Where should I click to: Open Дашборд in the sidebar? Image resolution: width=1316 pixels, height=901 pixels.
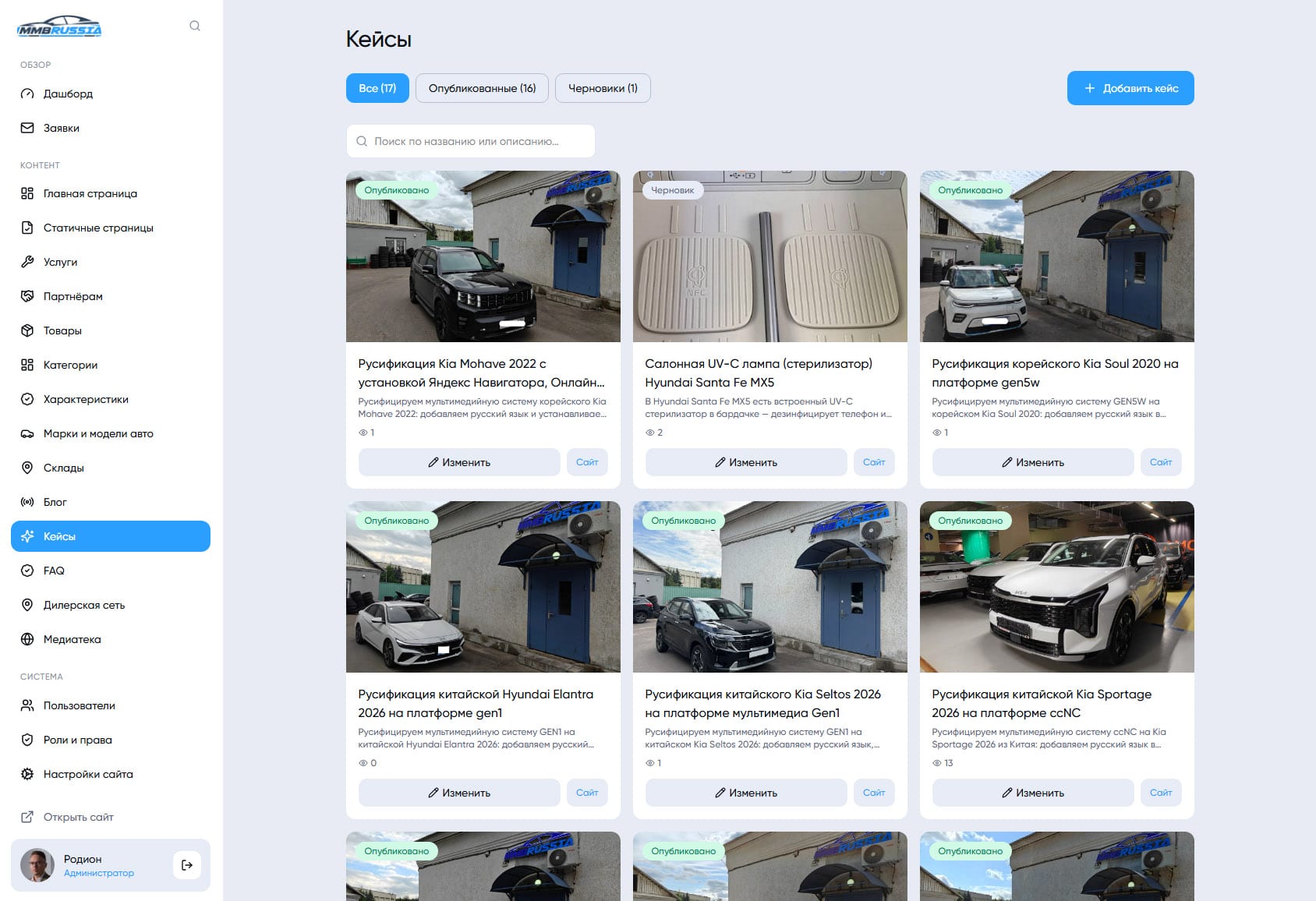111,94
